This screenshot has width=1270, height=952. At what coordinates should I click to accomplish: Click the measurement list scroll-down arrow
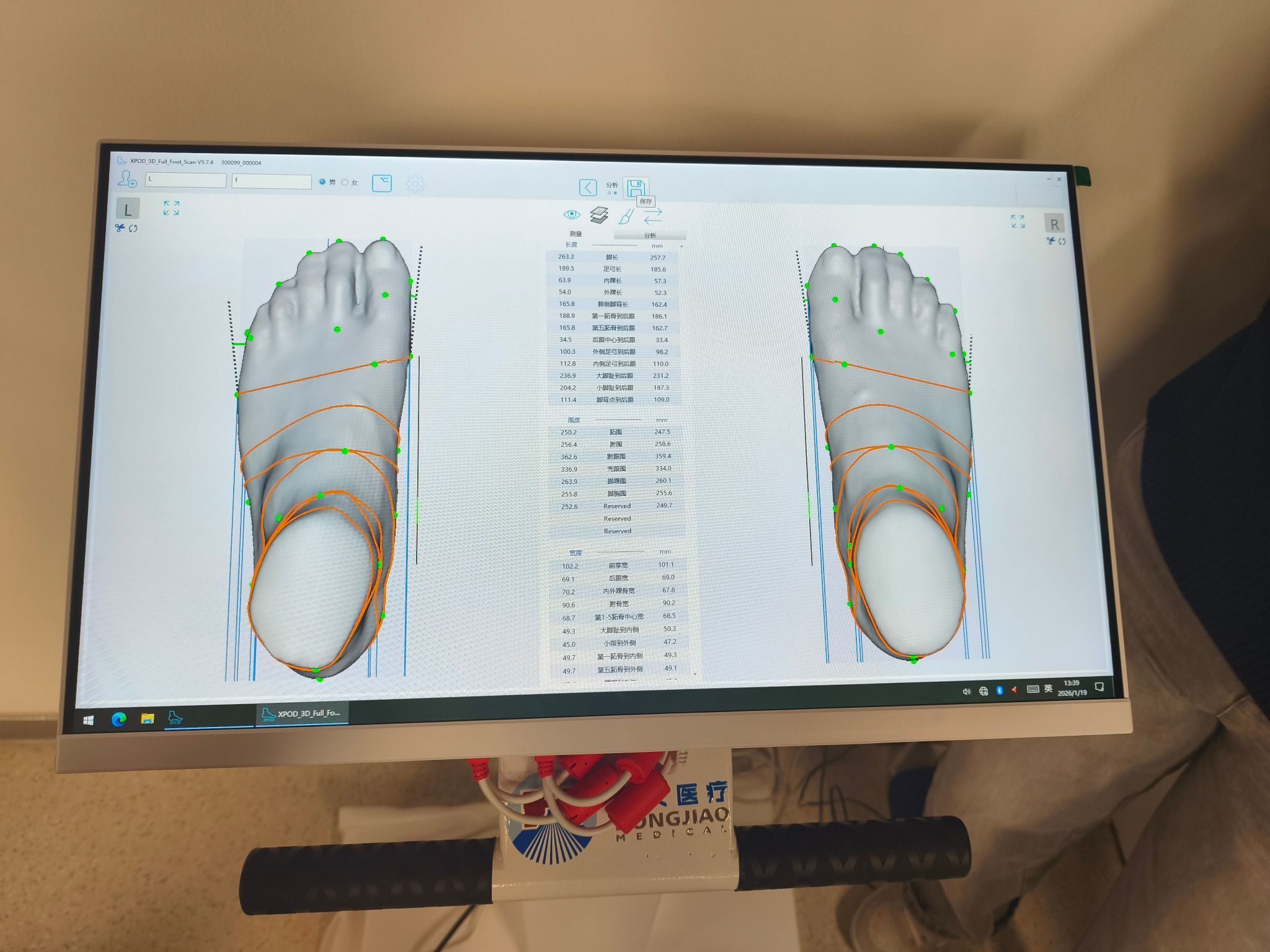(695, 674)
